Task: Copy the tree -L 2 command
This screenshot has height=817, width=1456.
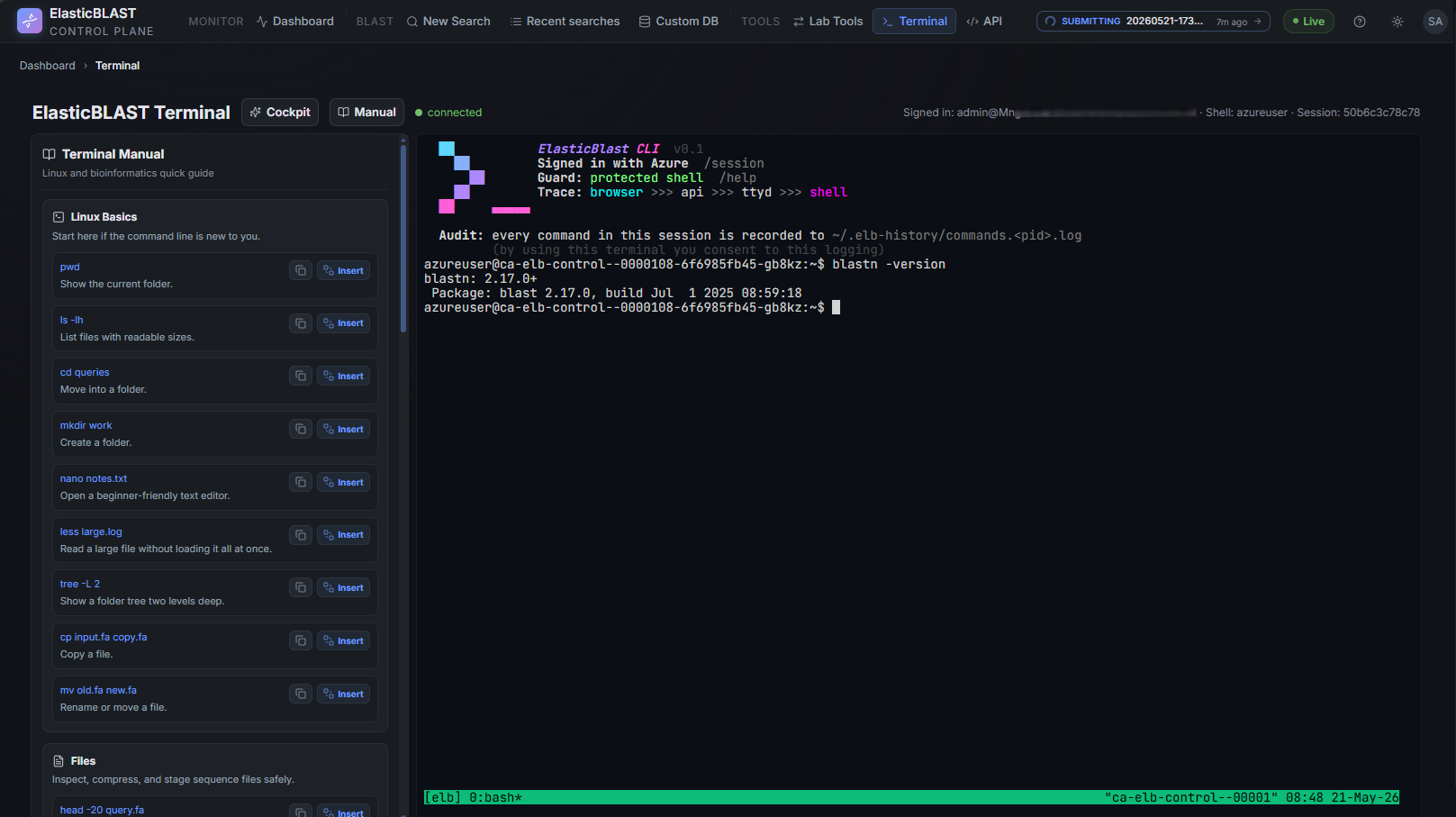Action: tap(301, 587)
